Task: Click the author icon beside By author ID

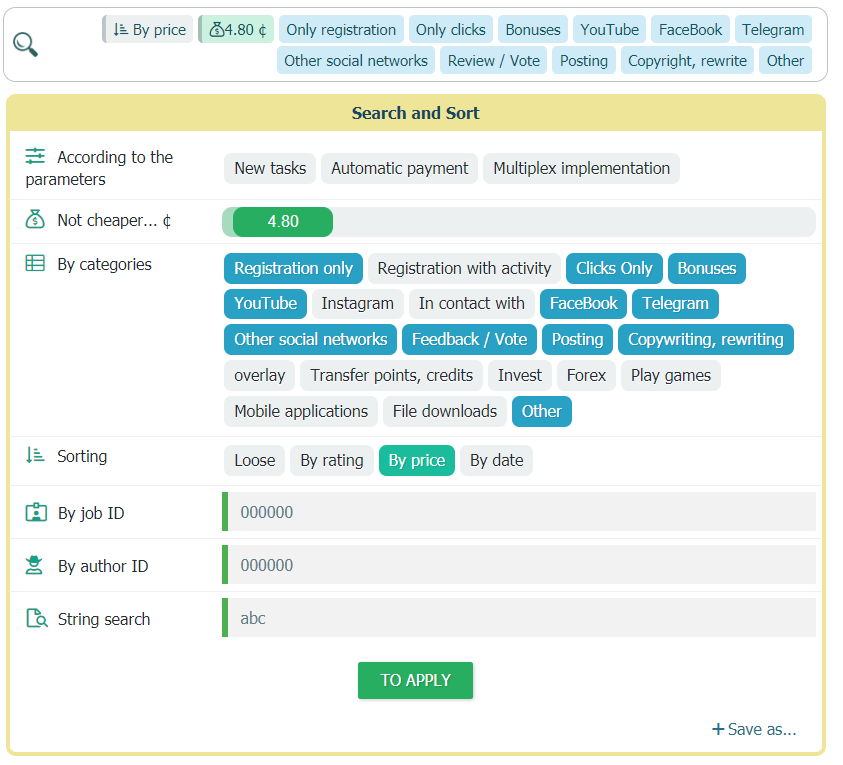Action: pyautogui.click(x=34, y=565)
